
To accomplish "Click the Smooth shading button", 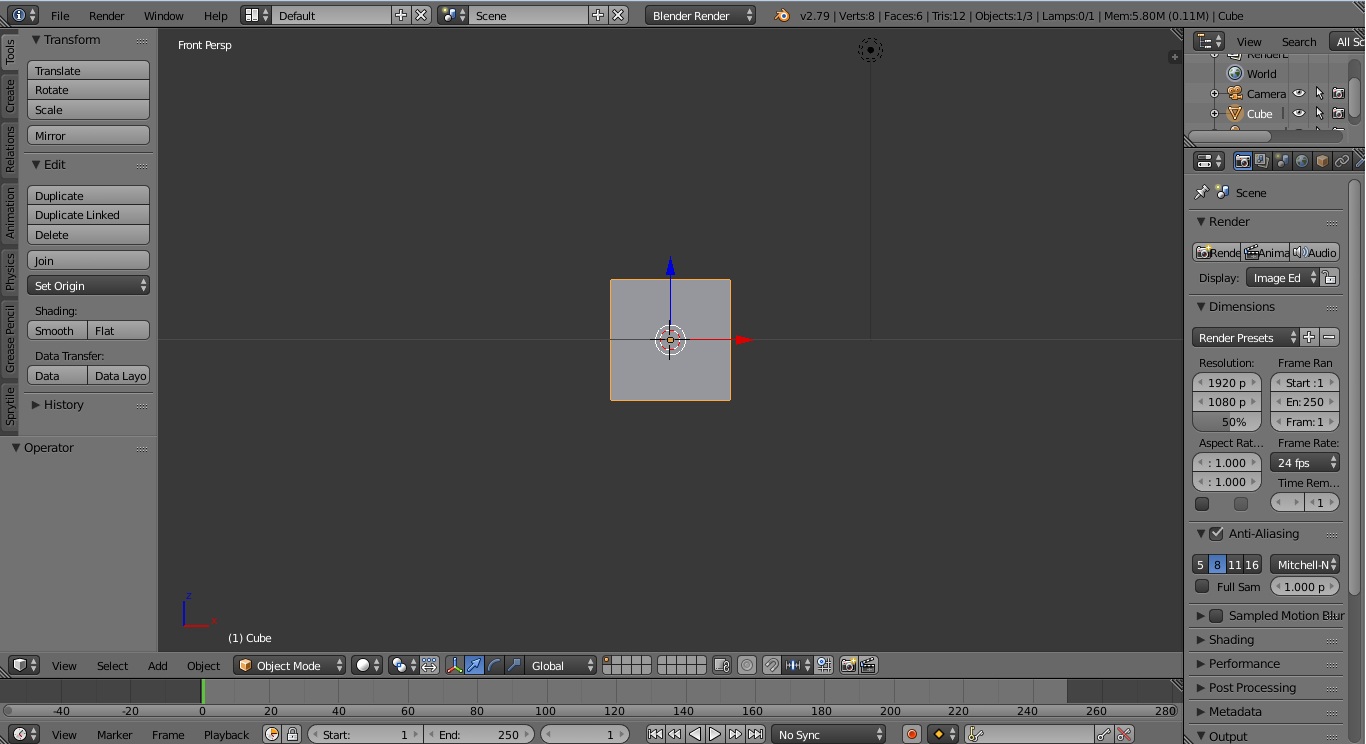I will [57, 330].
